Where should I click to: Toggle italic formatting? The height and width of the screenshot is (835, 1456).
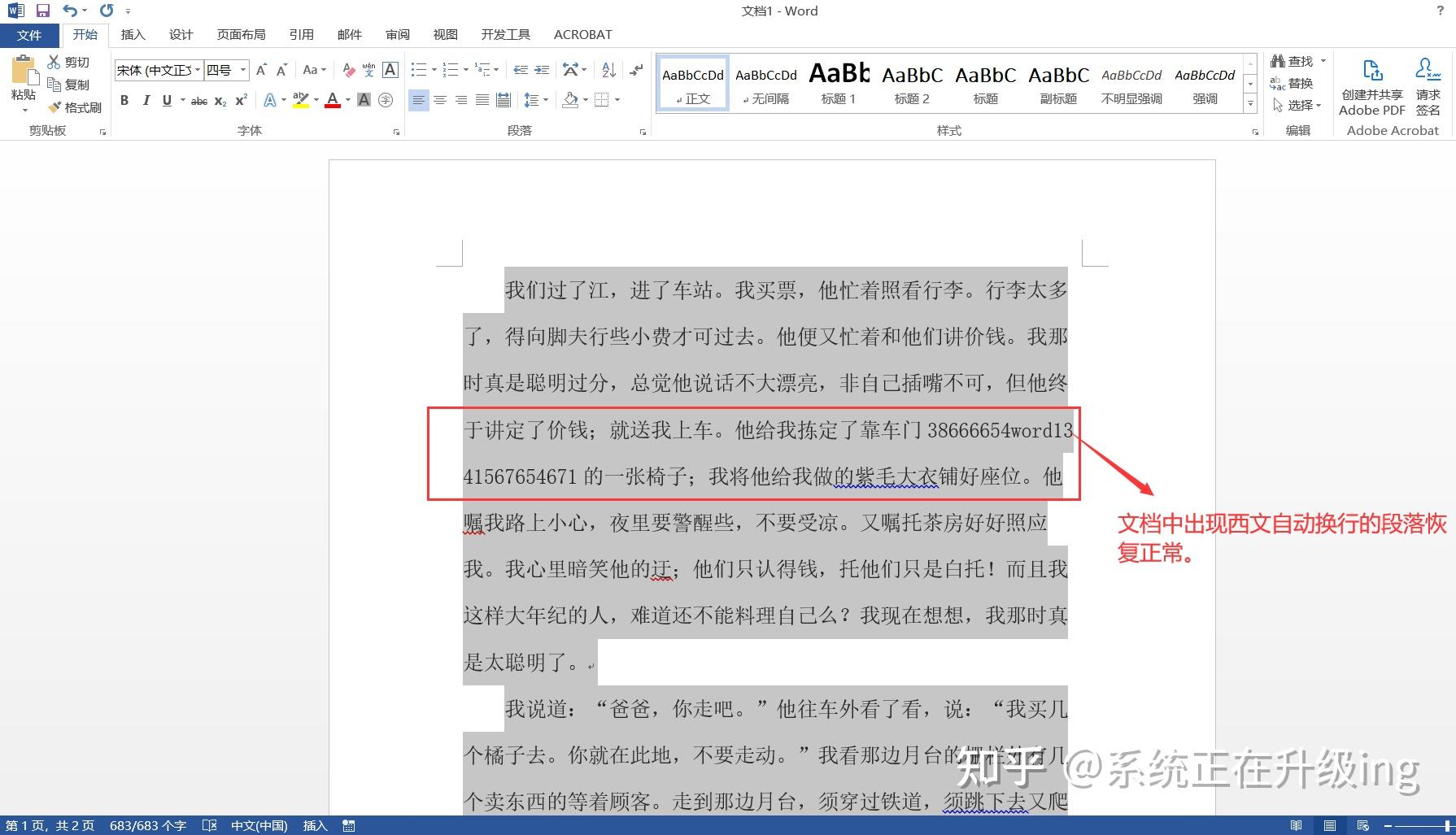pos(146,100)
